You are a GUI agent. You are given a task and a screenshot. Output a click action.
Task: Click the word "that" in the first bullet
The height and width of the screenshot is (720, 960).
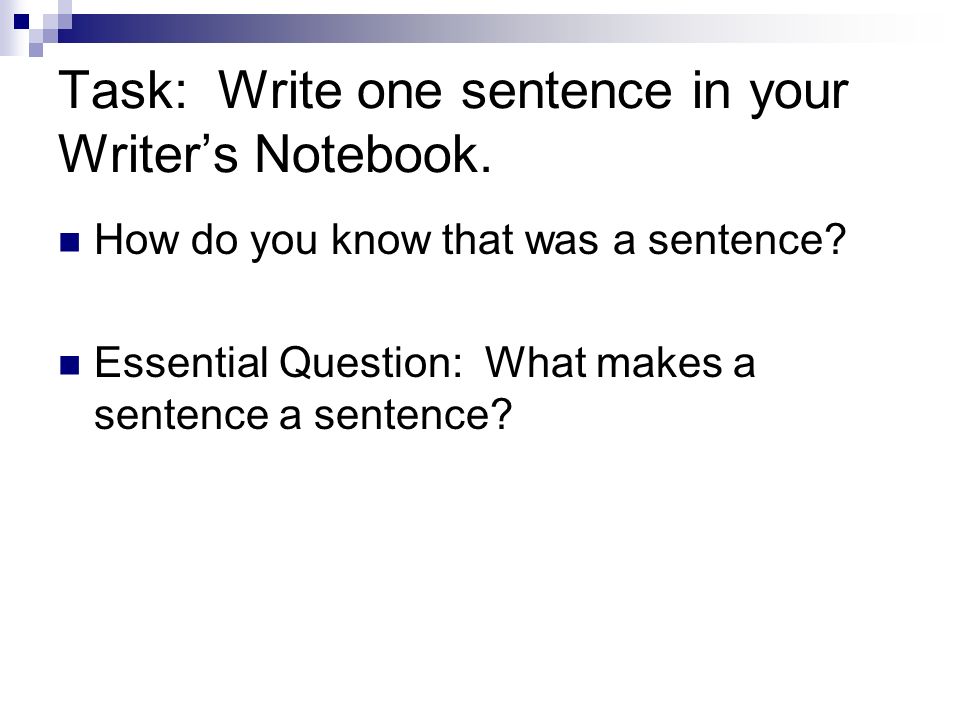point(477,239)
